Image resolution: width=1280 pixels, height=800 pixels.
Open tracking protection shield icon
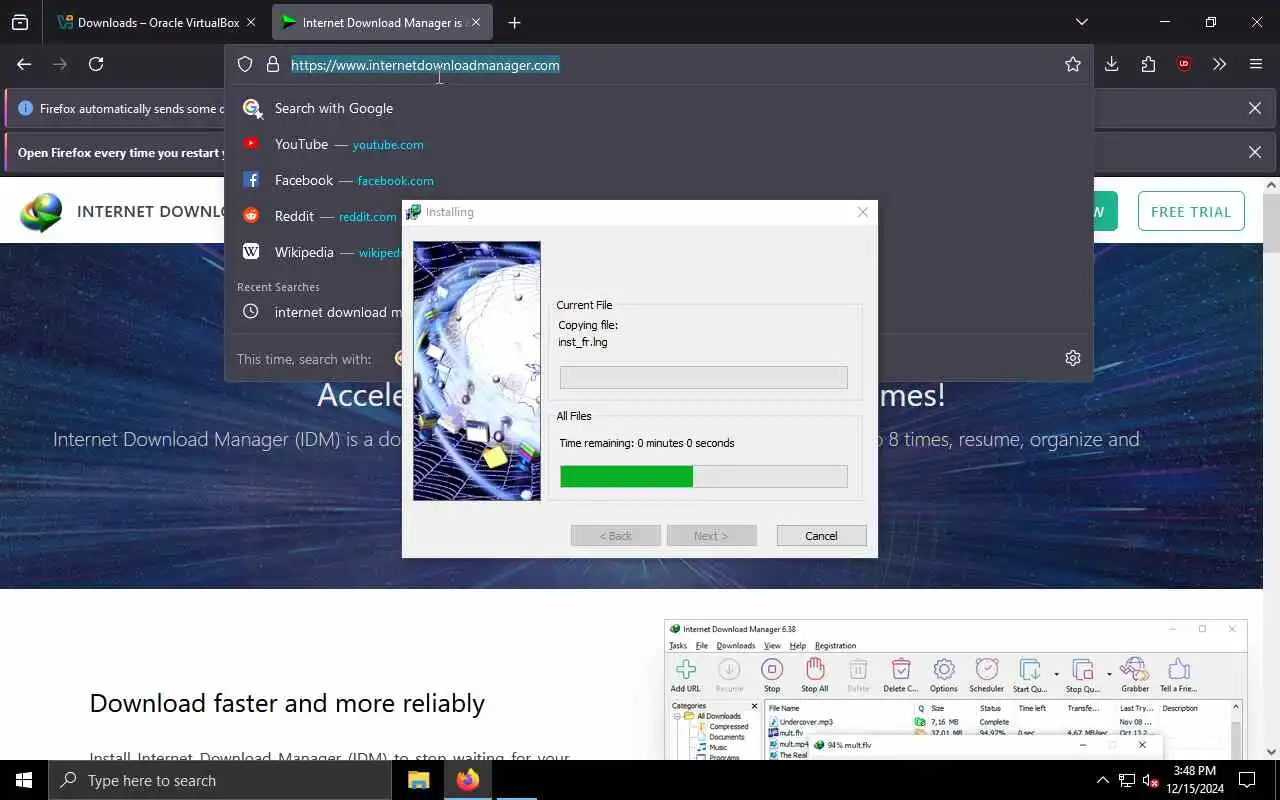245,65
